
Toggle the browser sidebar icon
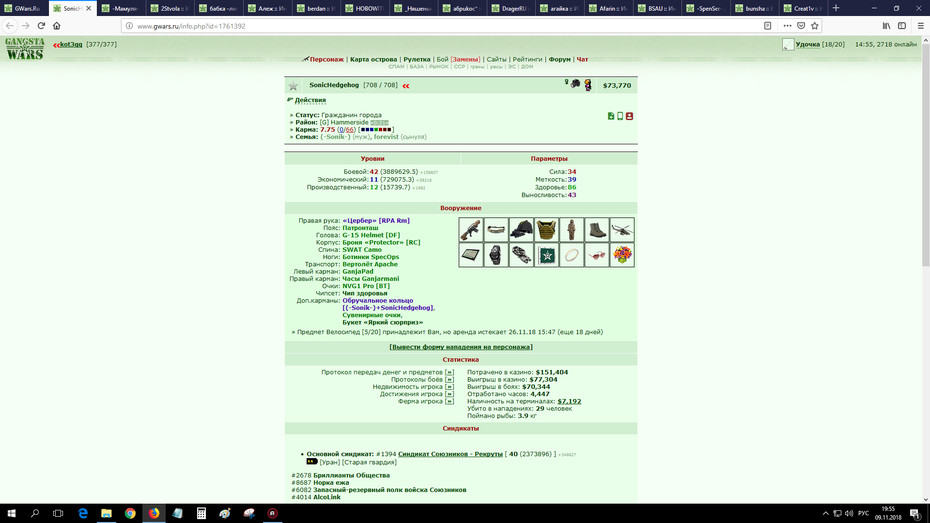(x=902, y=25)
